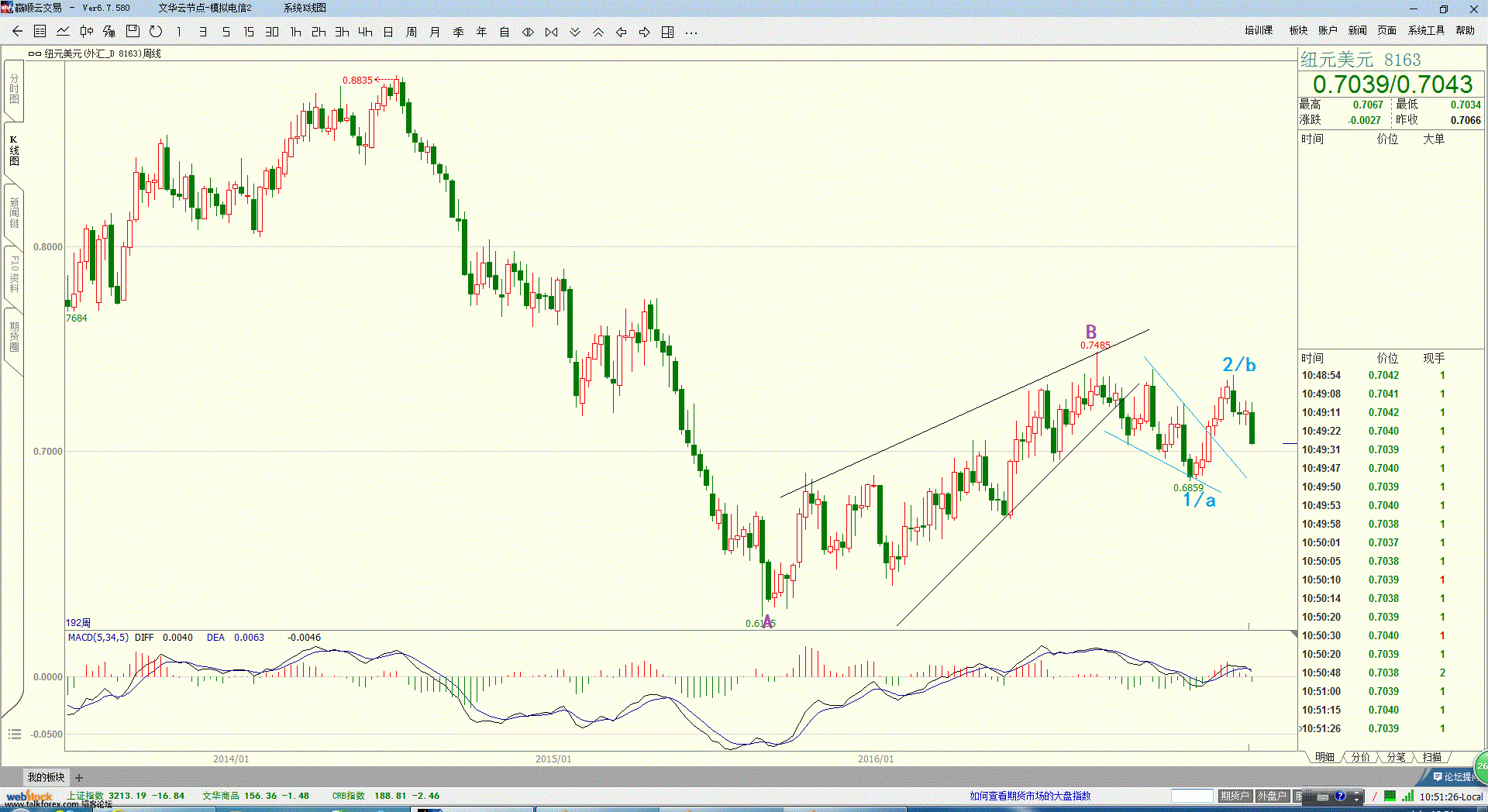
Task: Switch to the 扫描 tab
Action: (x=1431, y=757)
